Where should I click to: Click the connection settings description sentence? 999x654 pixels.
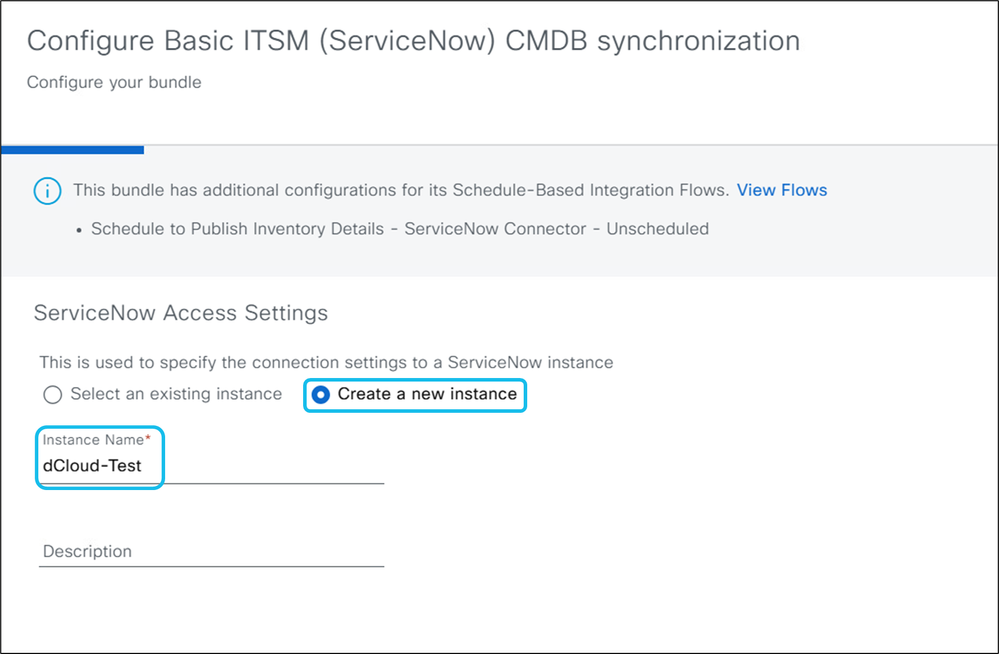pos(326,362)
